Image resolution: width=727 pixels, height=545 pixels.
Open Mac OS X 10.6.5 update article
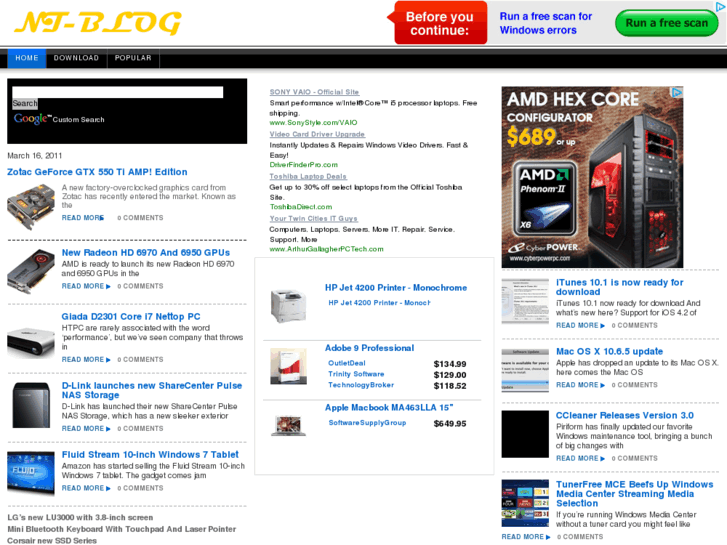click(x=609, y=352)
